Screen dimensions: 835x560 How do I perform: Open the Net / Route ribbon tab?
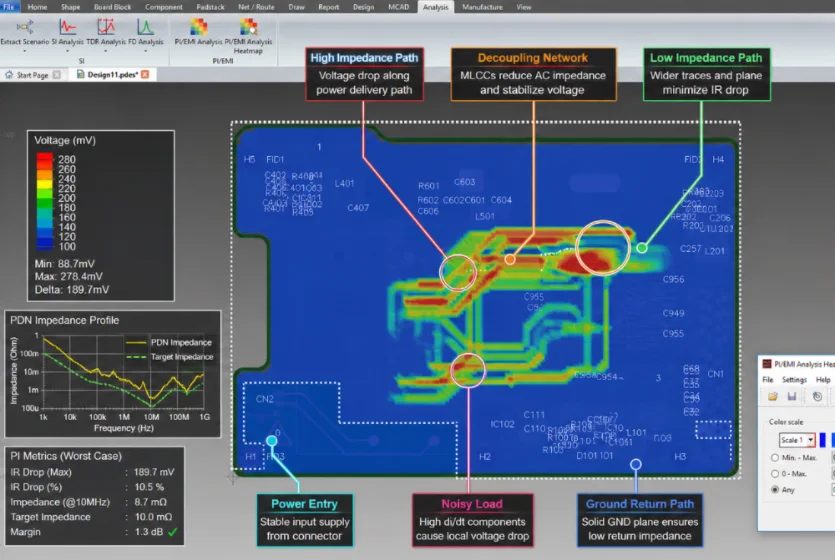click(x=256, y=7)
